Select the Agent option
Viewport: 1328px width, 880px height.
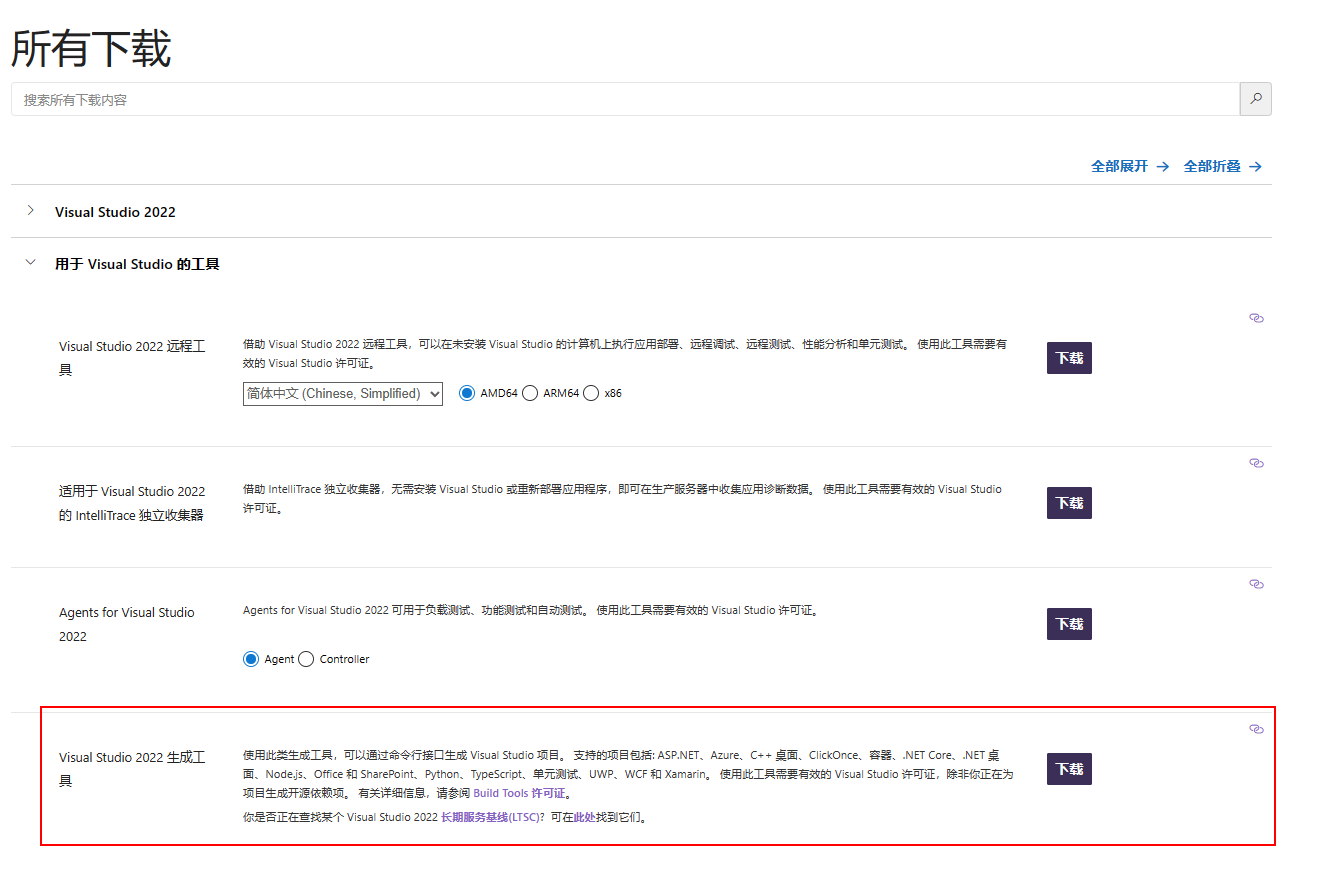(x=251, y=659)
